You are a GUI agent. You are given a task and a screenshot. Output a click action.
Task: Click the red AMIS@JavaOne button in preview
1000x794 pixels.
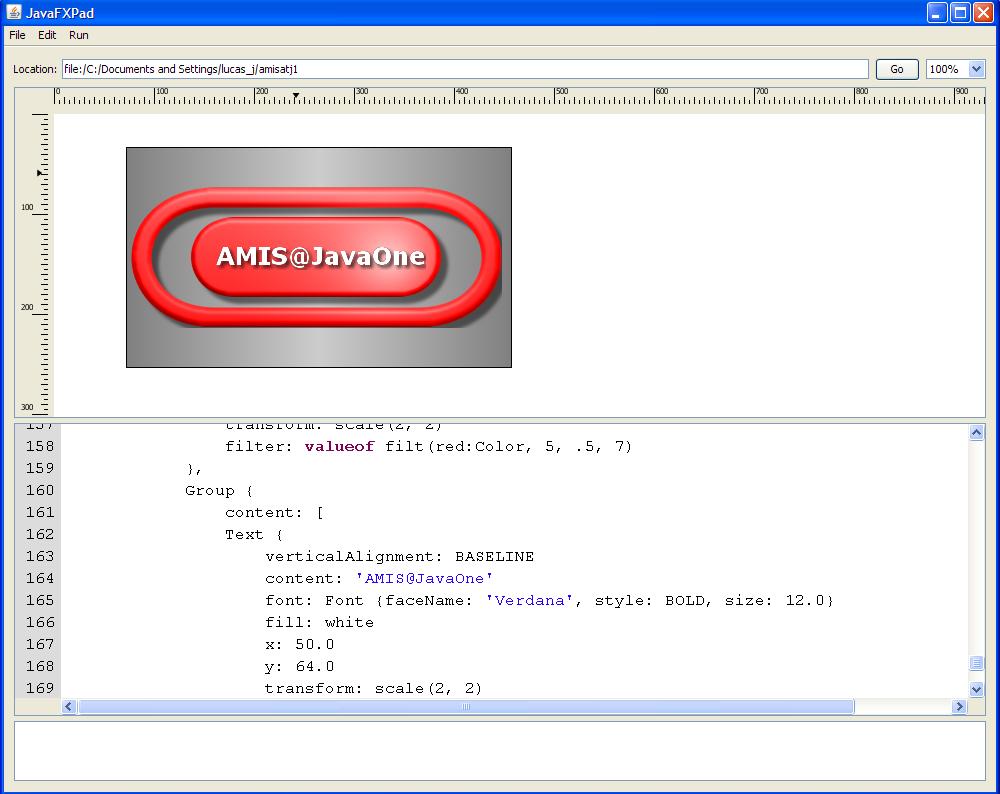317,257
